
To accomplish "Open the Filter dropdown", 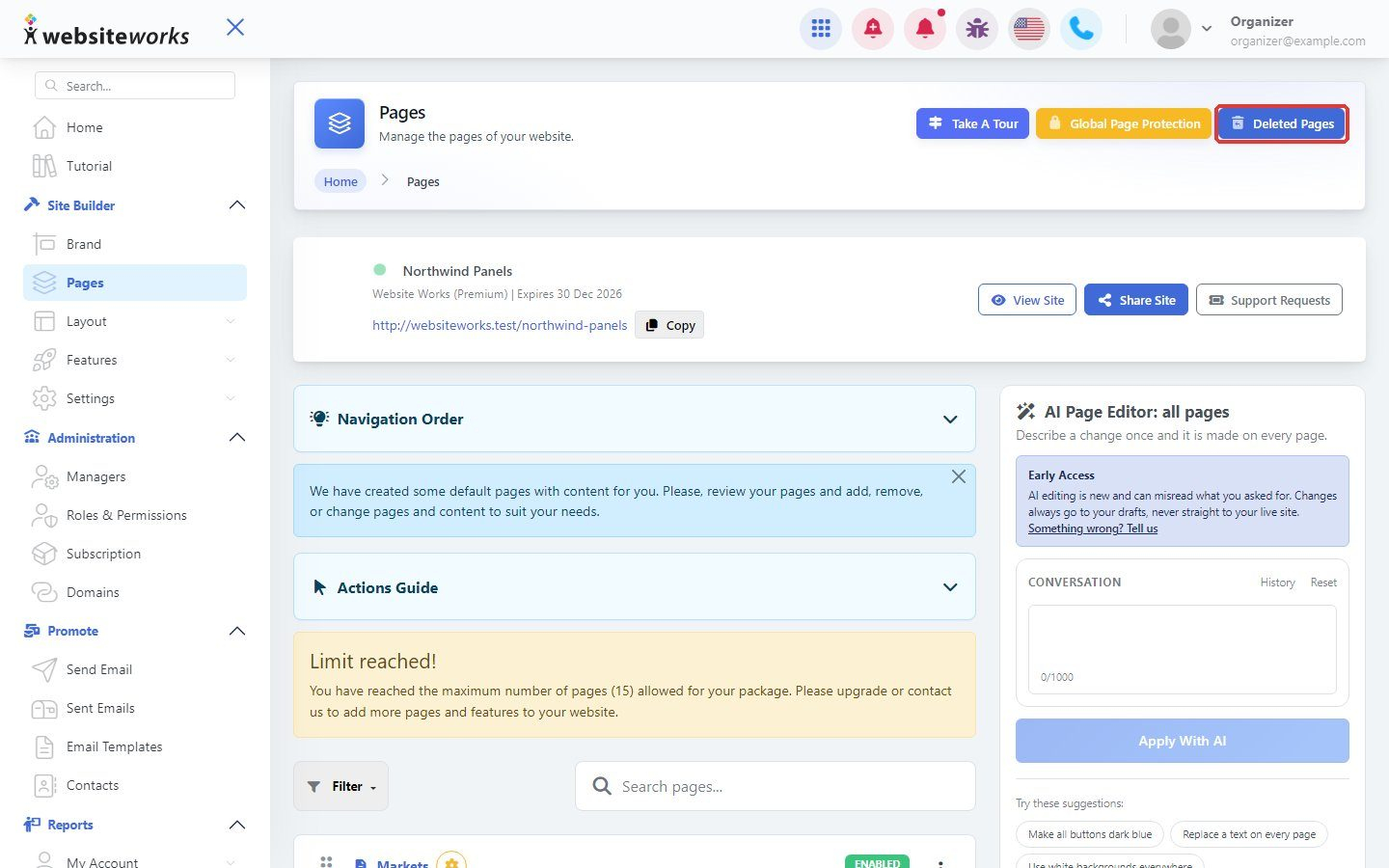I will tap(340, 786).
